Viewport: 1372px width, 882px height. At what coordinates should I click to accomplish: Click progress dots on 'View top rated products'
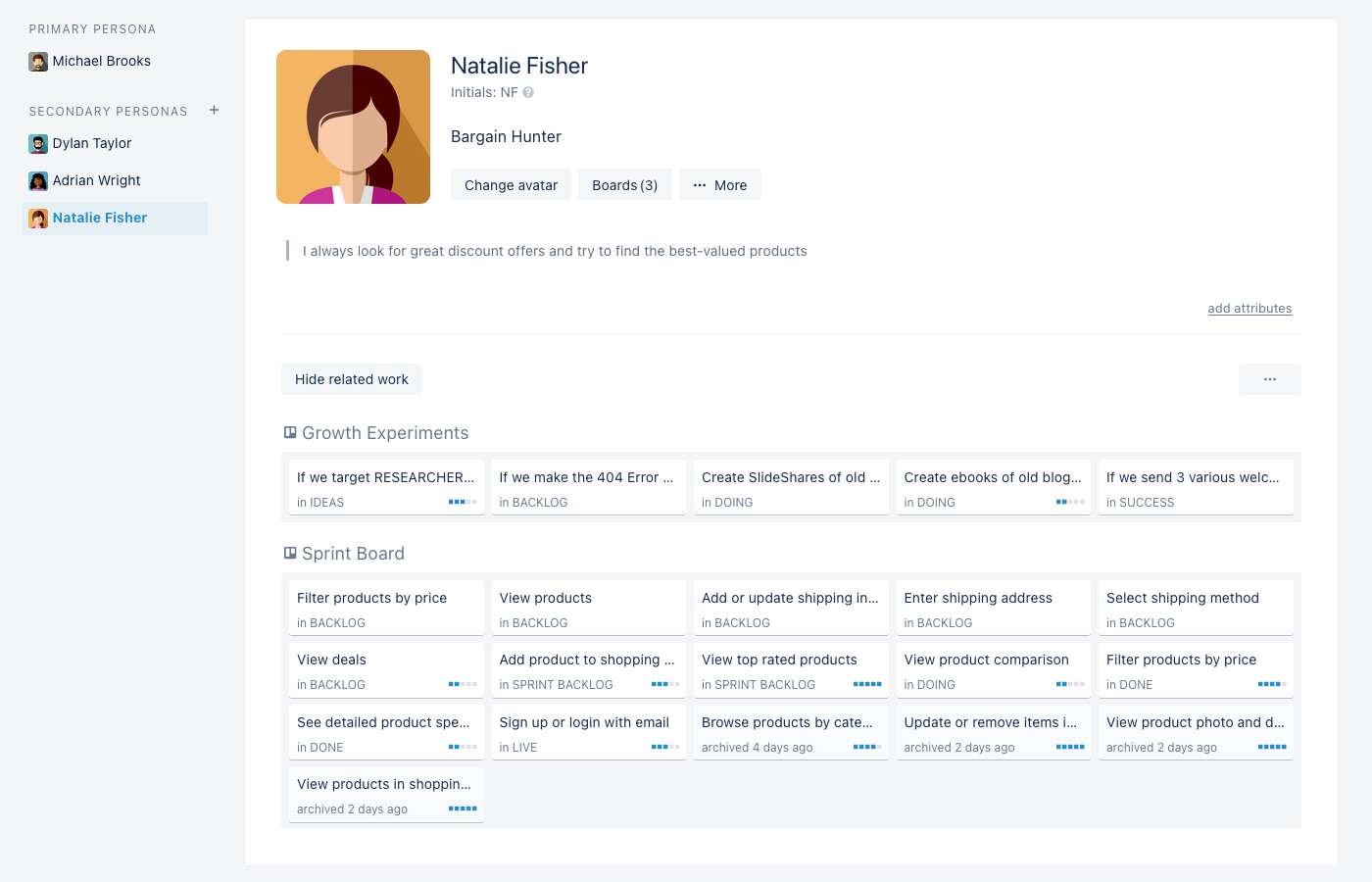(867, 684)
